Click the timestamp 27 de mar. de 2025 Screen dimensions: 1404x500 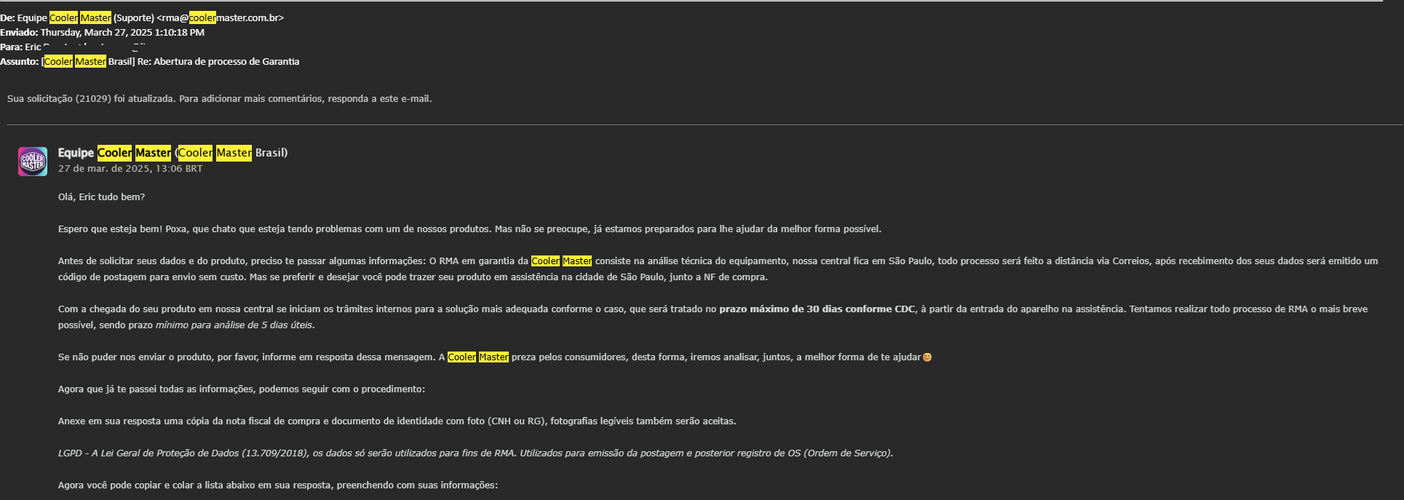(x=130, y=169)
